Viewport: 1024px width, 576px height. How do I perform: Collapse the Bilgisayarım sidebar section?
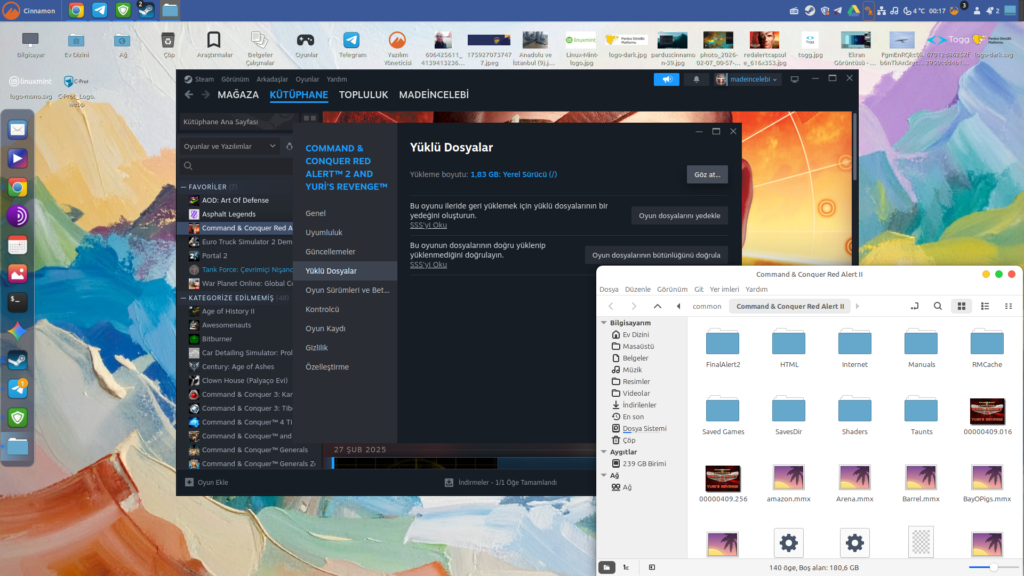click(603, 323)
